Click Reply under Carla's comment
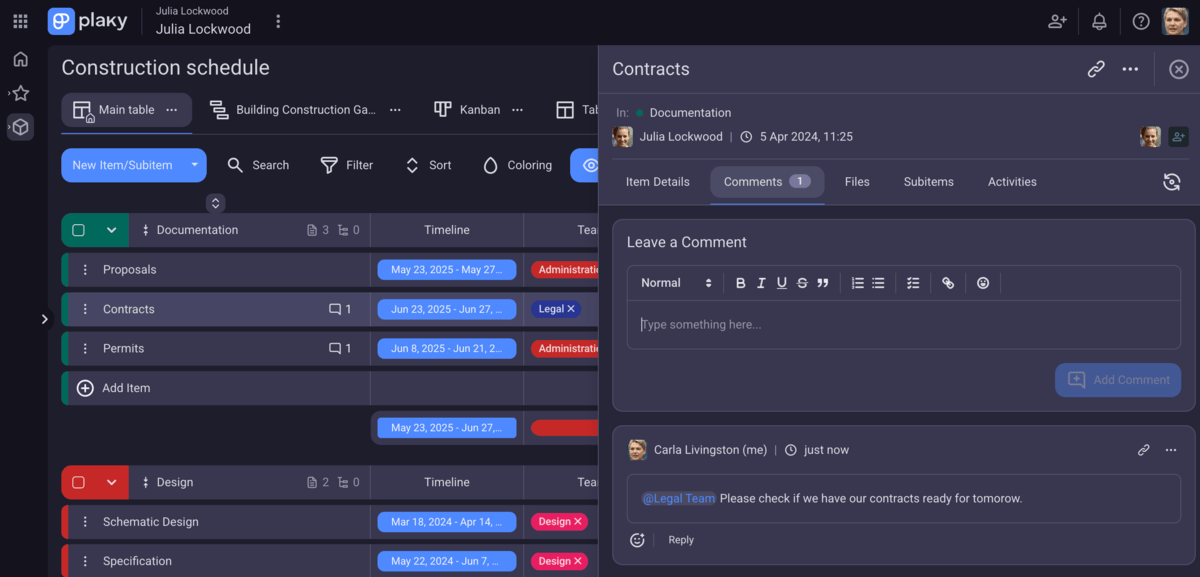 pyautogui.click(x=680, y=539)
